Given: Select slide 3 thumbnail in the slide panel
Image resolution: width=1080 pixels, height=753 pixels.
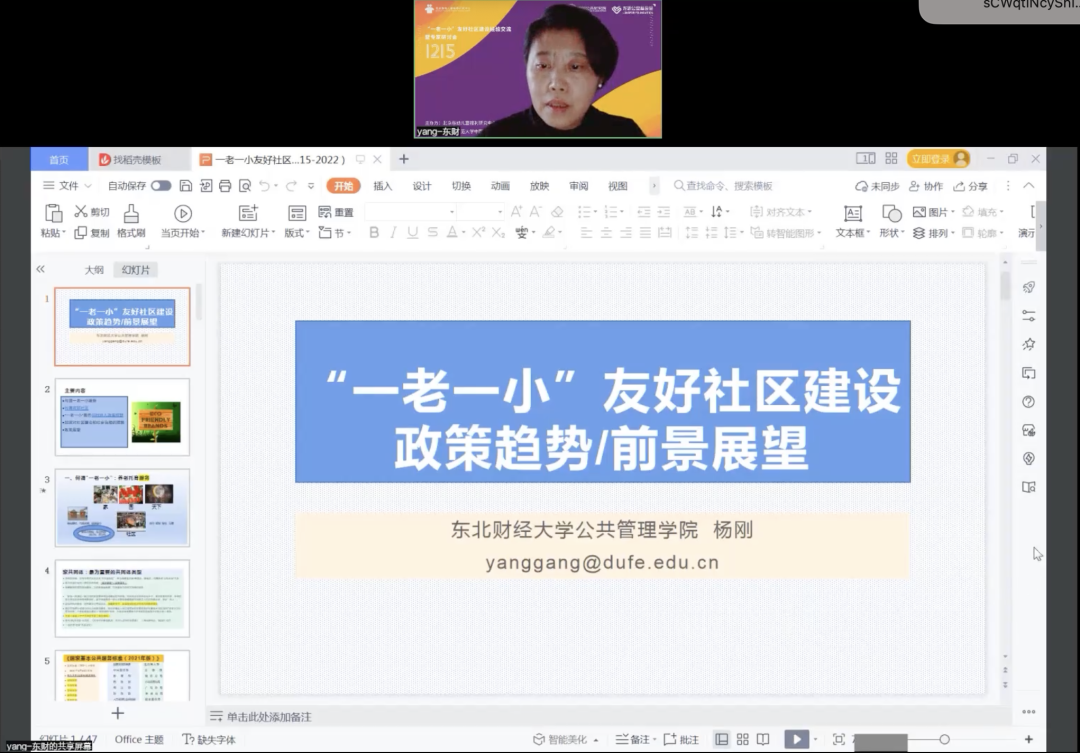Looking at the screenshot, I should pos(123,508).
